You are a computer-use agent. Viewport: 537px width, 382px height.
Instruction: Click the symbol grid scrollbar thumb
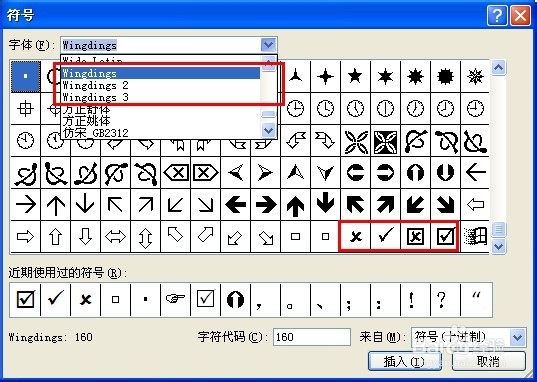[498, 230]
